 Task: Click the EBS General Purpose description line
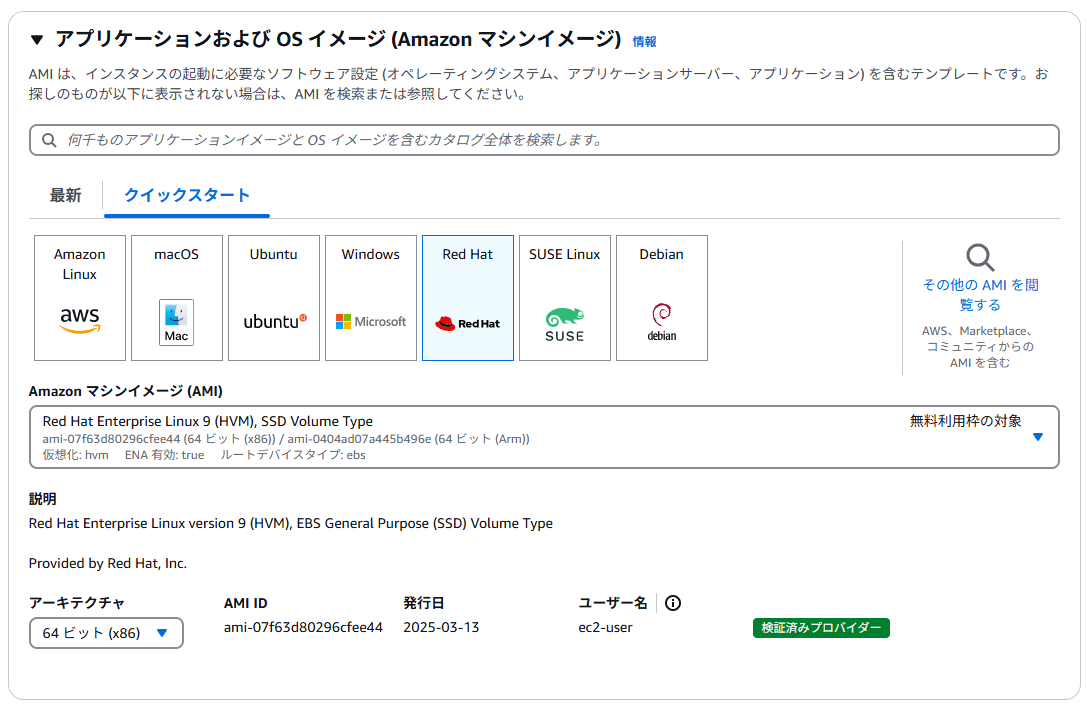coord(290,523)
